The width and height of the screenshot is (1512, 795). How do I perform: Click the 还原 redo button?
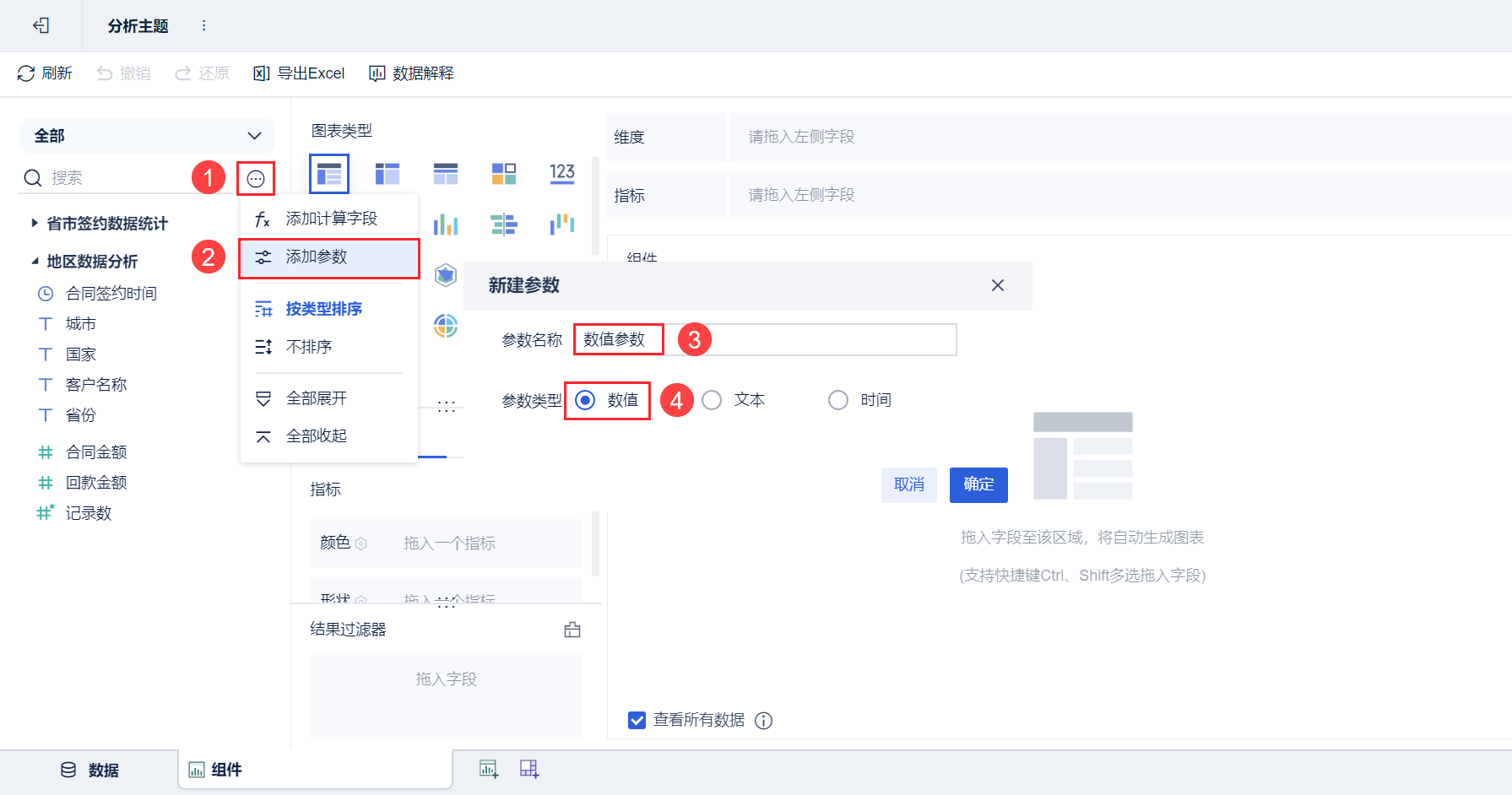click(202, 73)
